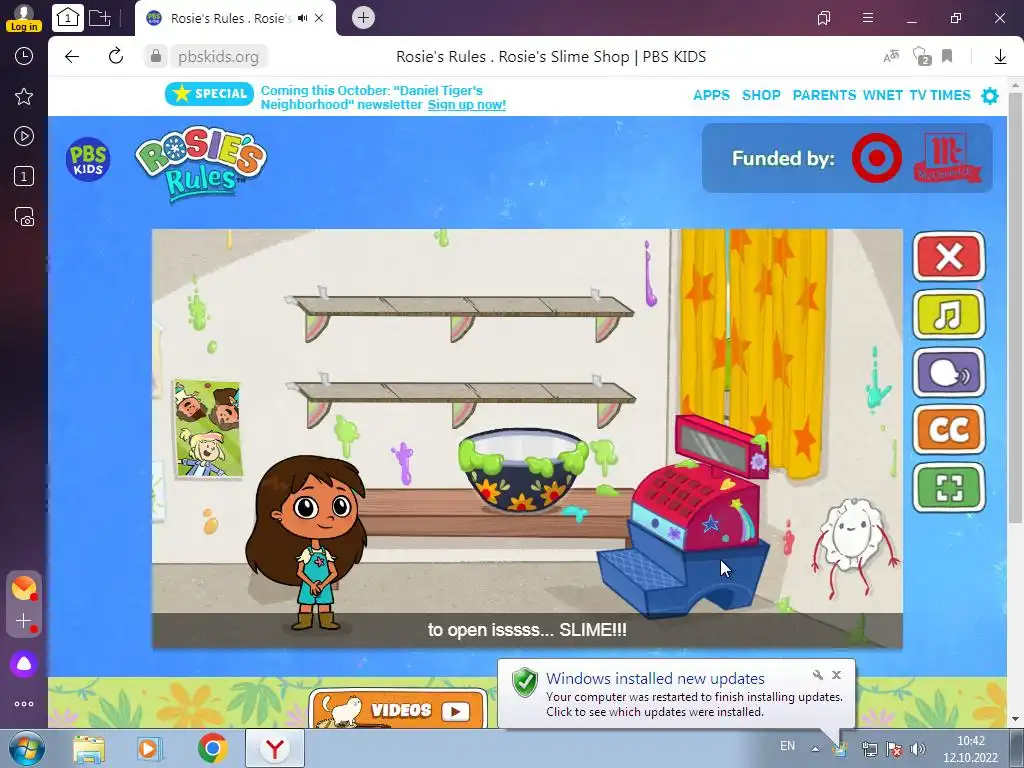Close the Windows updates notification
Viewport: 1024px width, 768px height.
coord(837,675)
